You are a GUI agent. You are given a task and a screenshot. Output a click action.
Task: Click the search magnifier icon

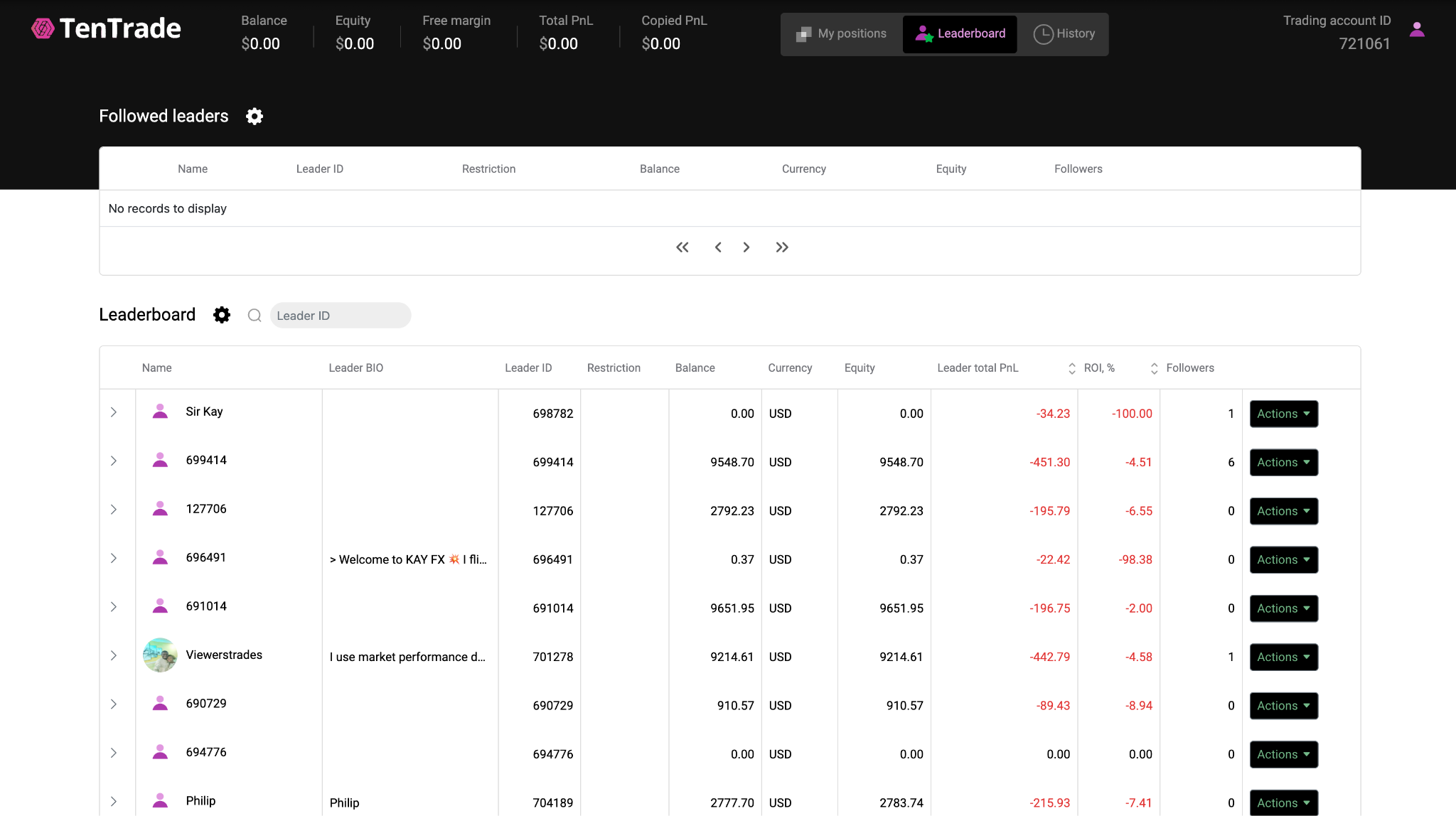(x=255, y=316)
